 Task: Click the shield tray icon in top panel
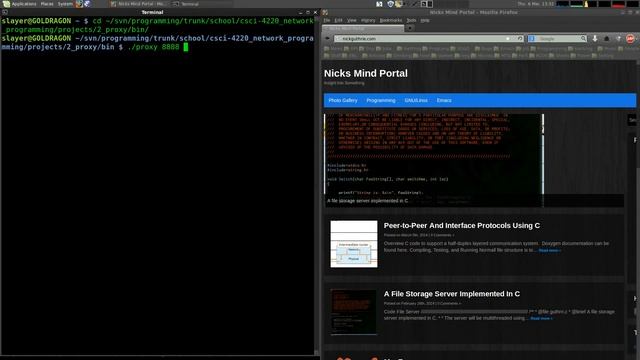(x=391, y=4)
